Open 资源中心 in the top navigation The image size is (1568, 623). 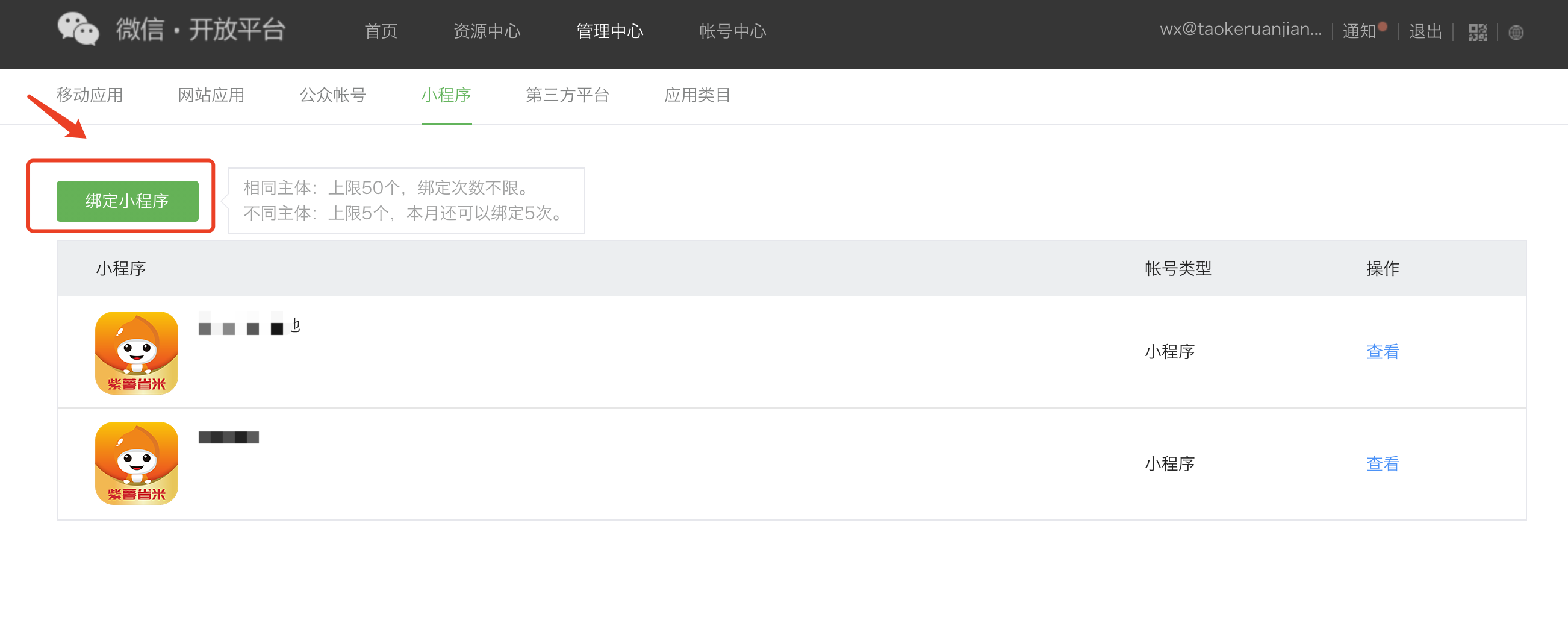click(x=487, y=31)
